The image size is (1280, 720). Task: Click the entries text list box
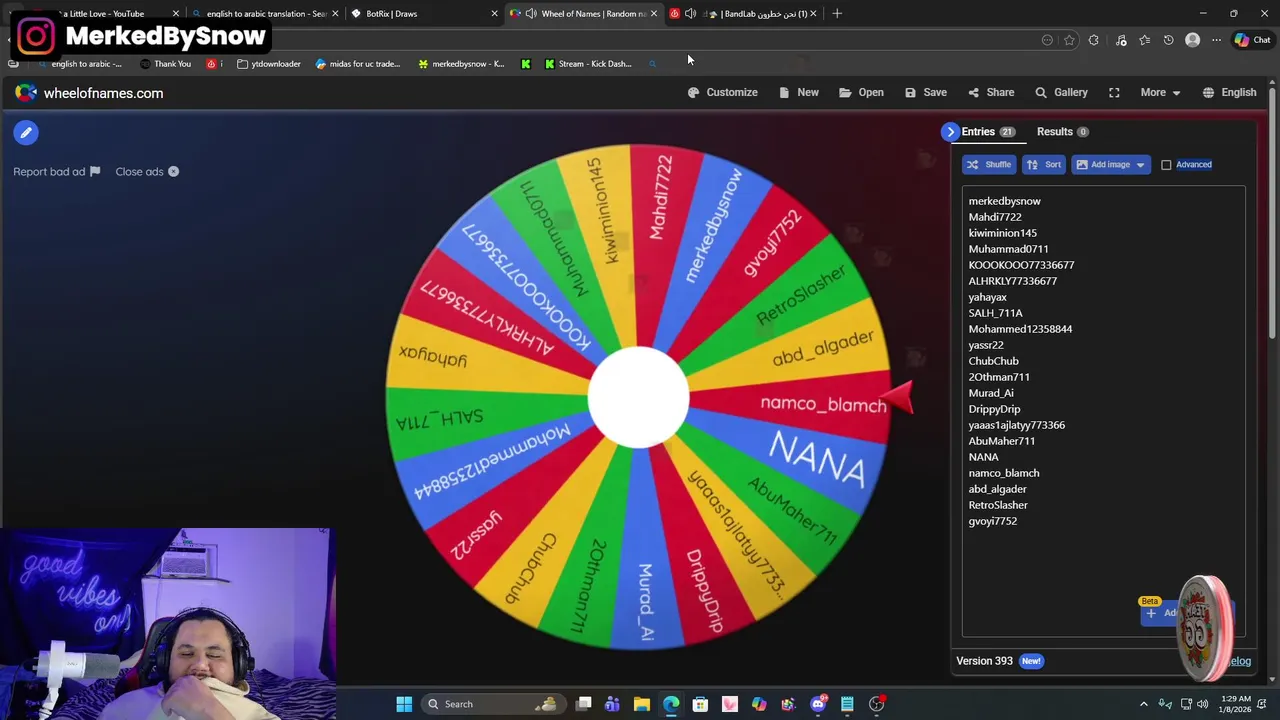[1103, 410]
